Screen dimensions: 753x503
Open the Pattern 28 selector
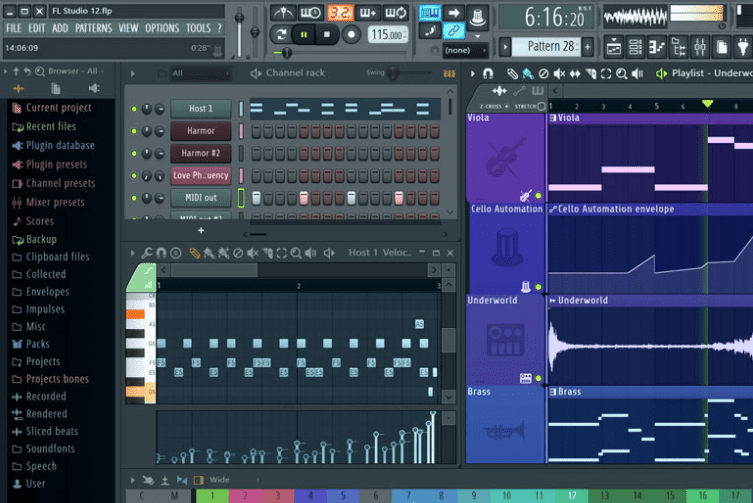547,47
